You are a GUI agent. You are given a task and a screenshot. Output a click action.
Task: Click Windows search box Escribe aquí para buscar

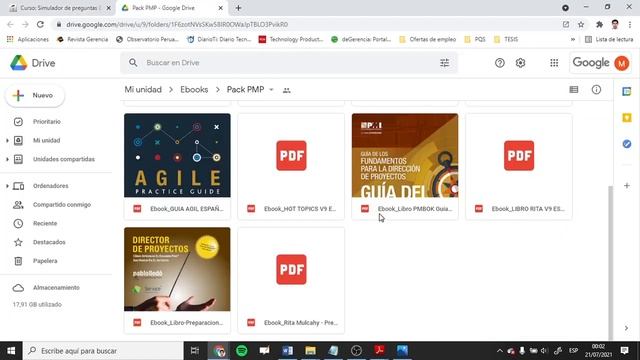pyautogui.click(x=103, y=351)
